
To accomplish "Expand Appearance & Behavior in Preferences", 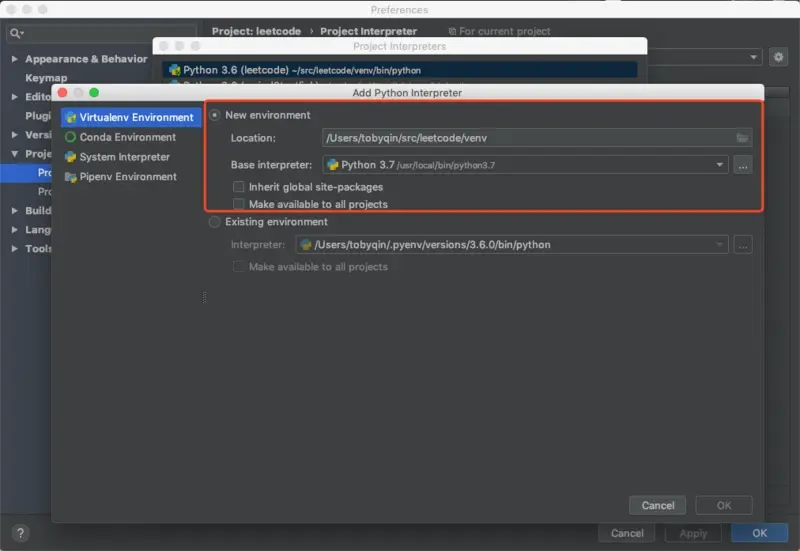I will (x=14, y=59).
